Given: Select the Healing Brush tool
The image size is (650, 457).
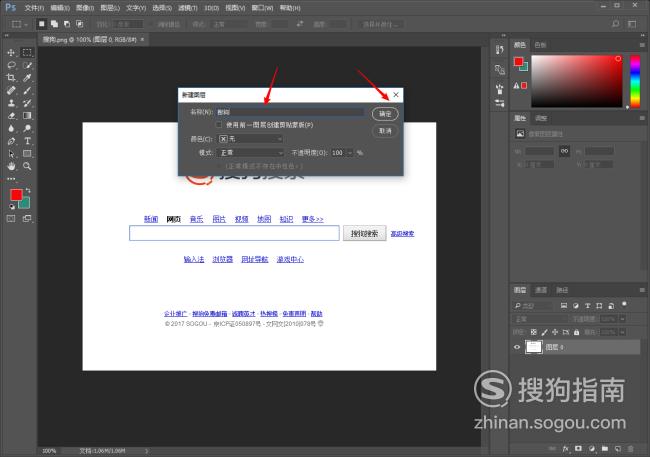Looking at the screenshot, I should [x=11, y=90].
